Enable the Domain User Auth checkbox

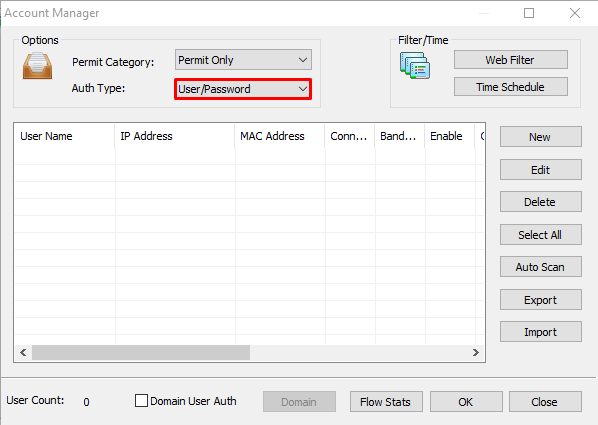(141, 401)
